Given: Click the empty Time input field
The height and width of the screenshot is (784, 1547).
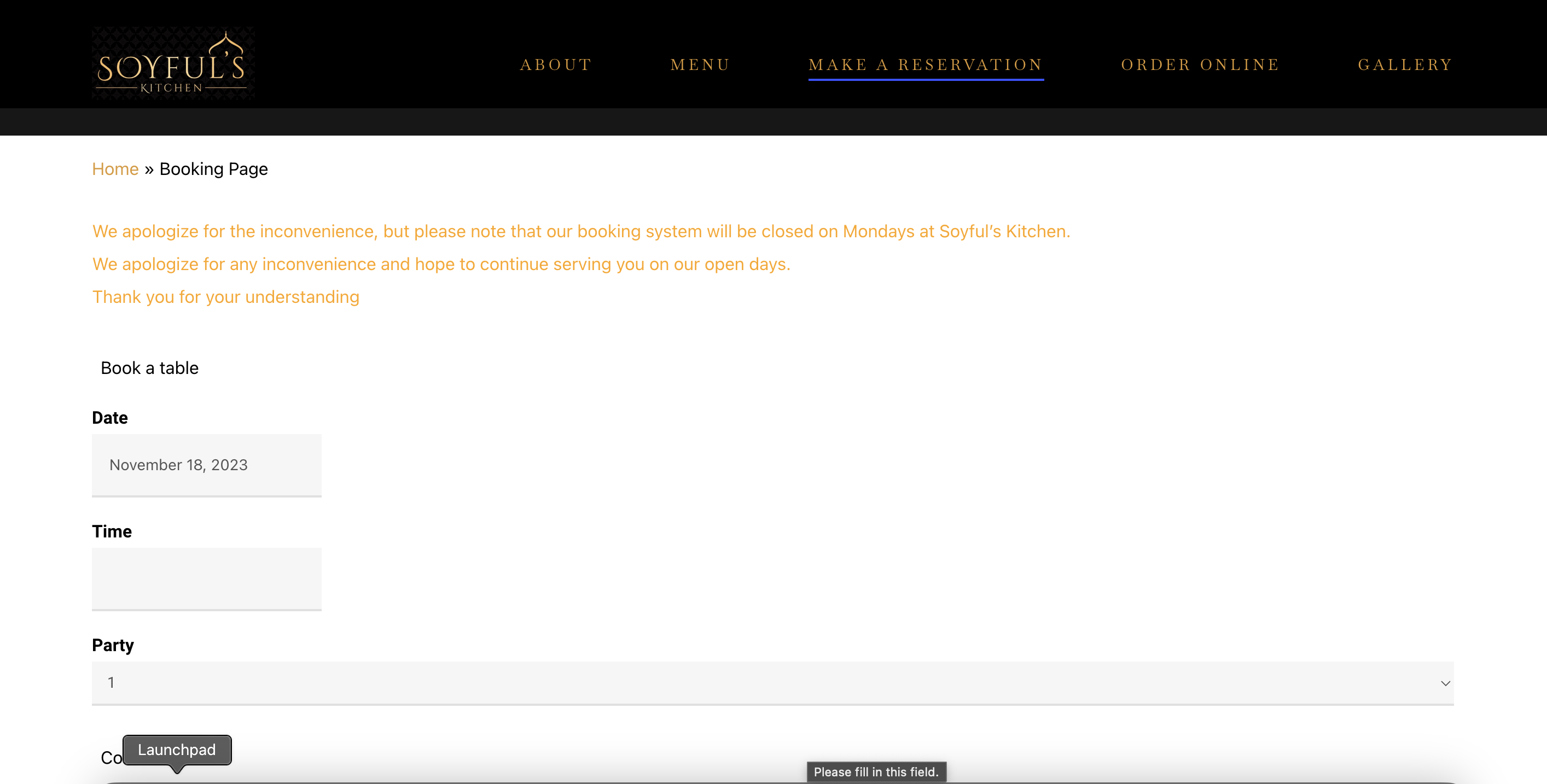Looking at the screenshot, I should pyautogui.click(x=207, y=580).
